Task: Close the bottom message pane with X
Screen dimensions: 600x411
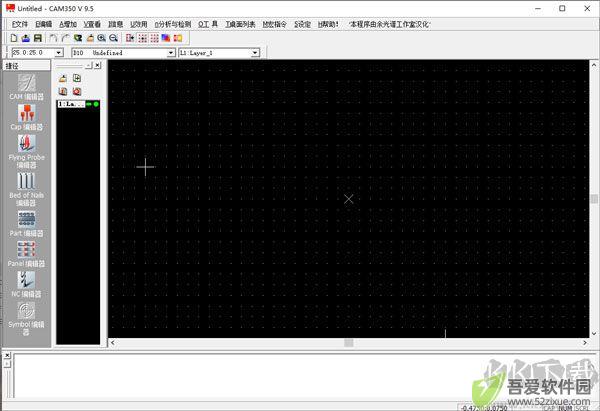Action: 7,356
